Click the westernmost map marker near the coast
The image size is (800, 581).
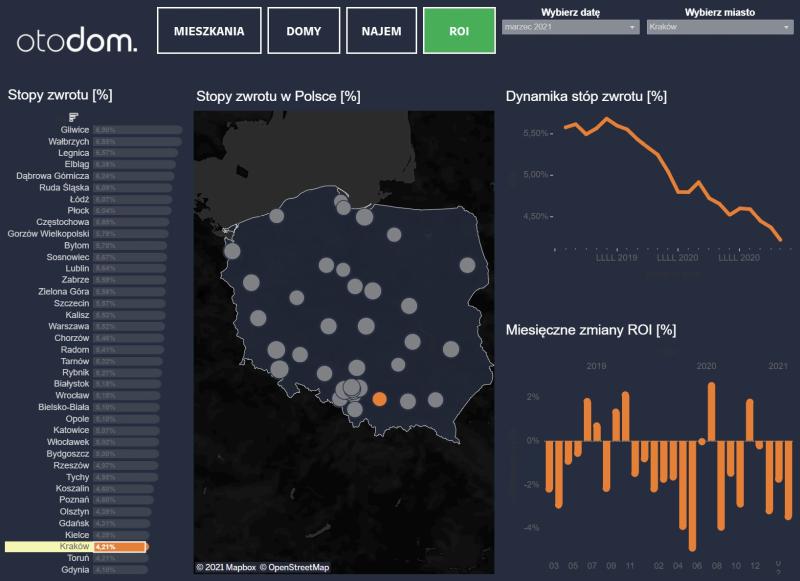point(232,251)
